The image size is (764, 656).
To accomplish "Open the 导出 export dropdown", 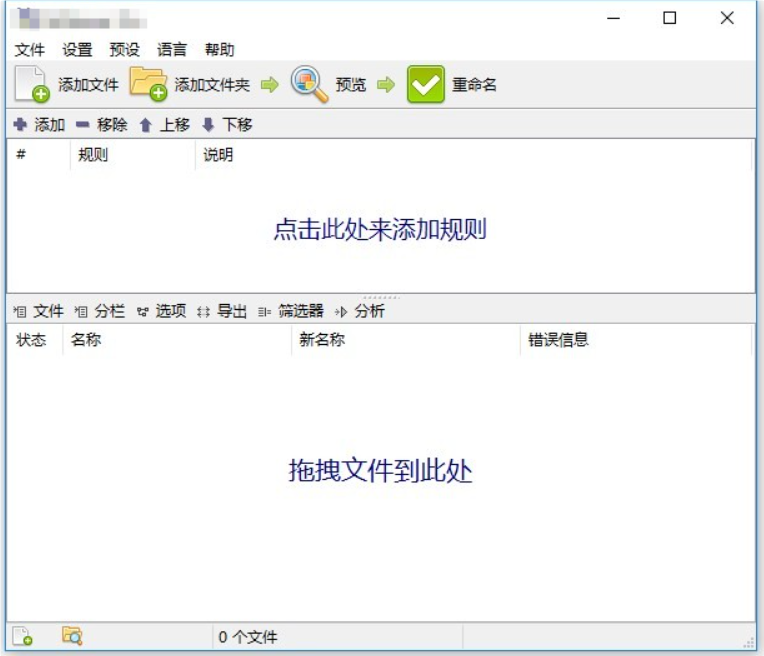I will (222, 311).
